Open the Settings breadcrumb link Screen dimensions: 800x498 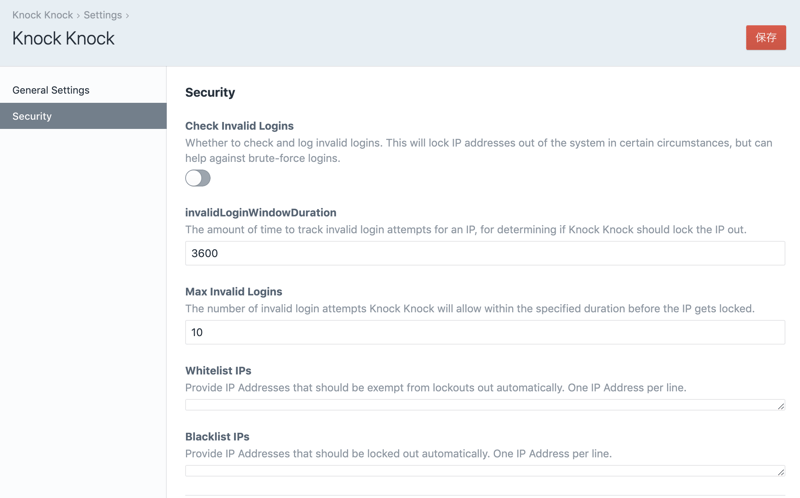[x=102, y=15]
